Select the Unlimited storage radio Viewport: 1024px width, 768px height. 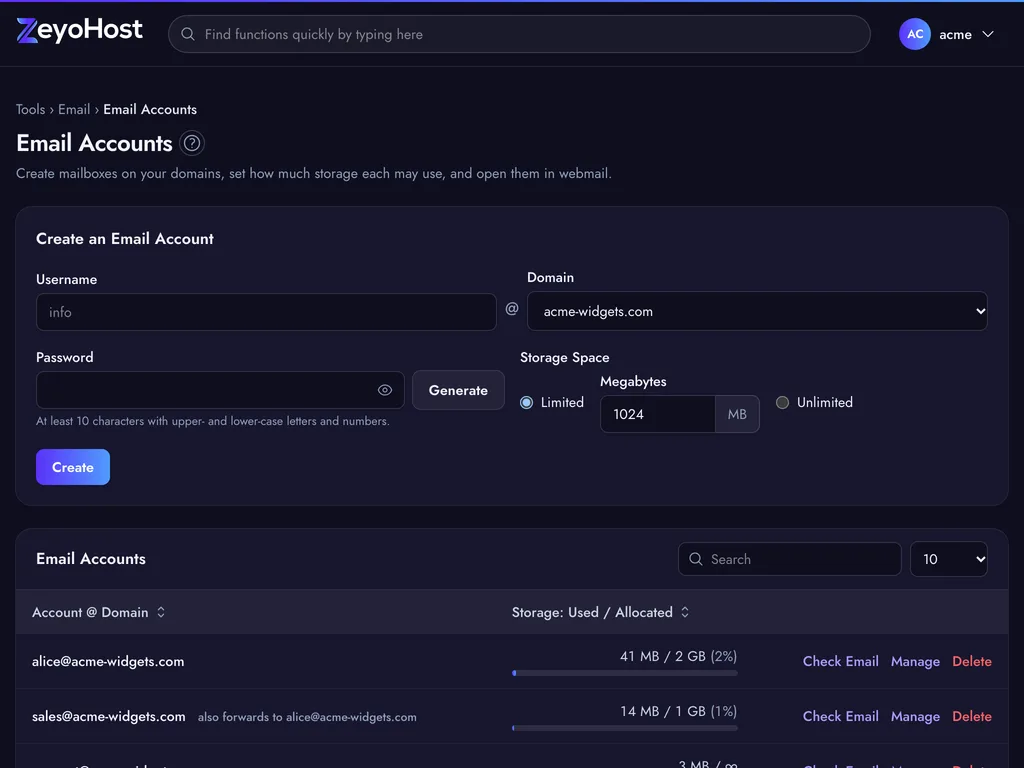(782, 402)
